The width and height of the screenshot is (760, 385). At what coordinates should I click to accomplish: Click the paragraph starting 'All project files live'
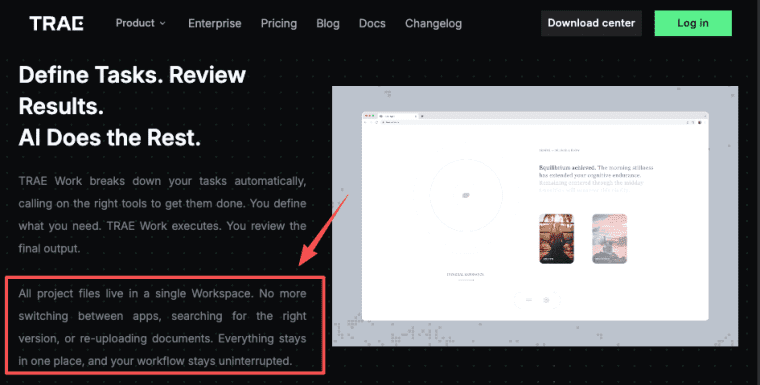pyautogui.click(x=162, y=327)
